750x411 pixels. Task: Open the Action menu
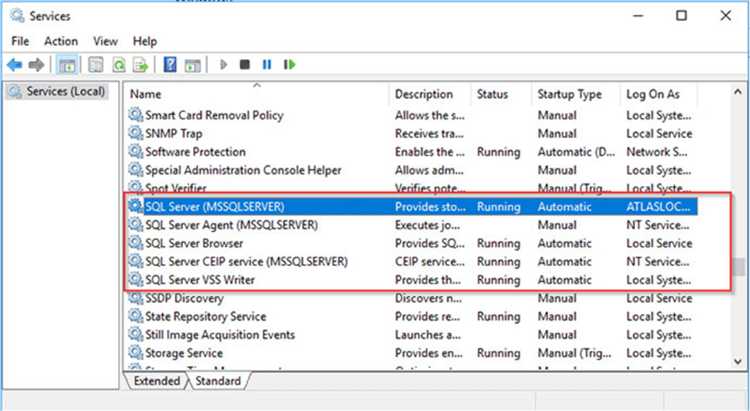[x=61, y=41]
